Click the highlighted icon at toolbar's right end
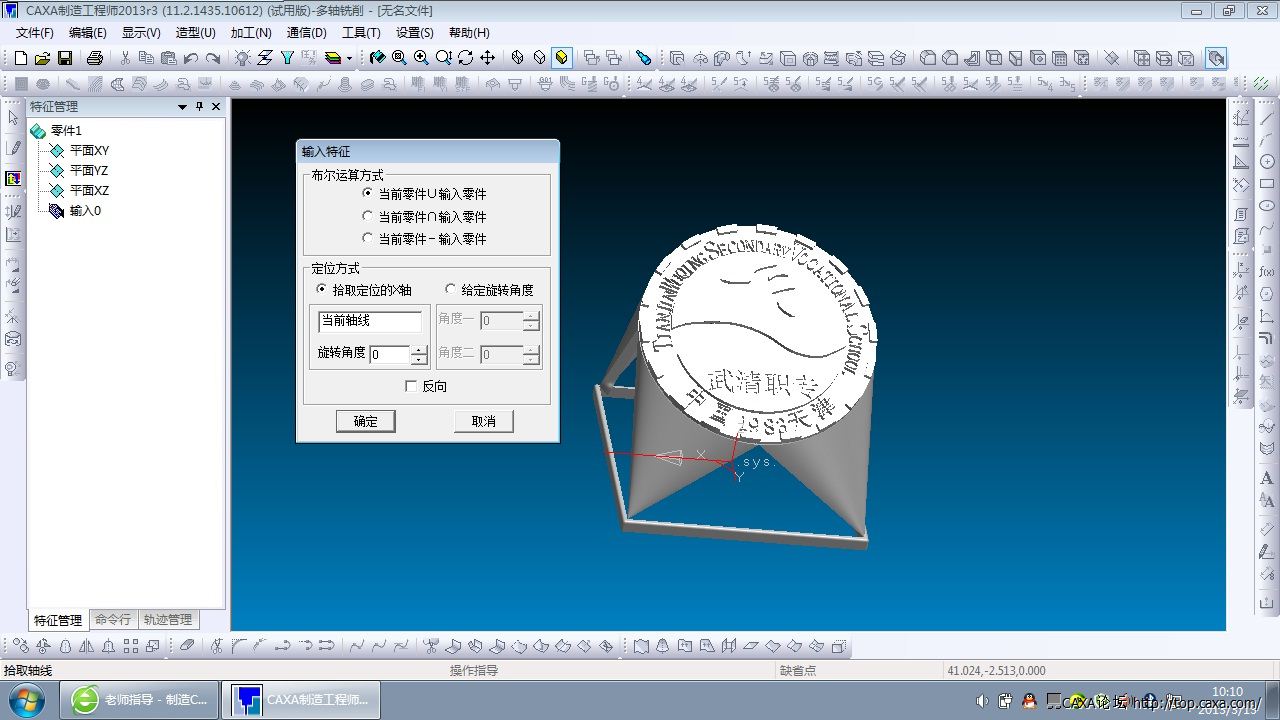 pyautogui.click(x=1216, y=58)
